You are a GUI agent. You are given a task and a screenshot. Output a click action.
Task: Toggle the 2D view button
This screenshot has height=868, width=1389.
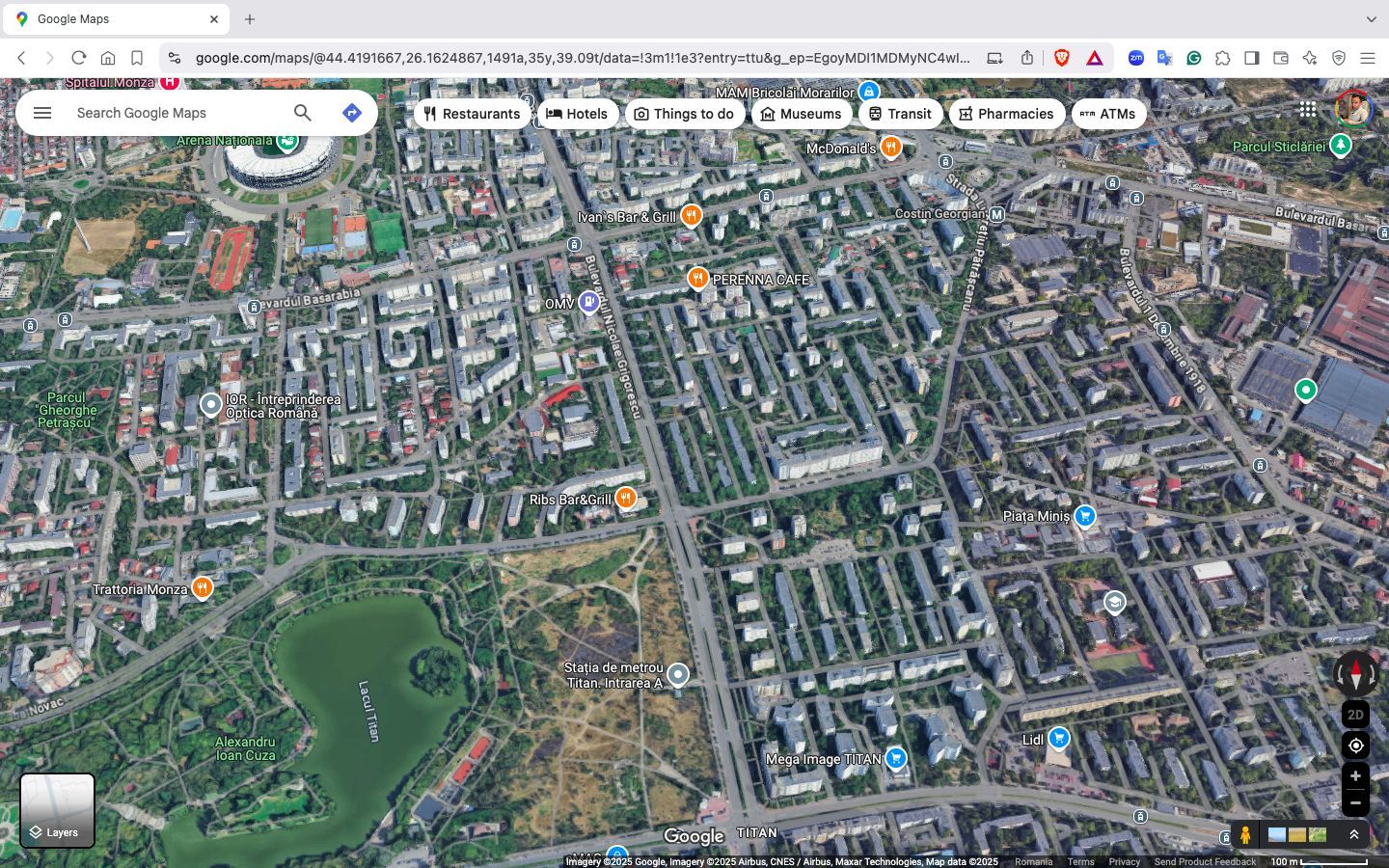[x=1355, y=715]
